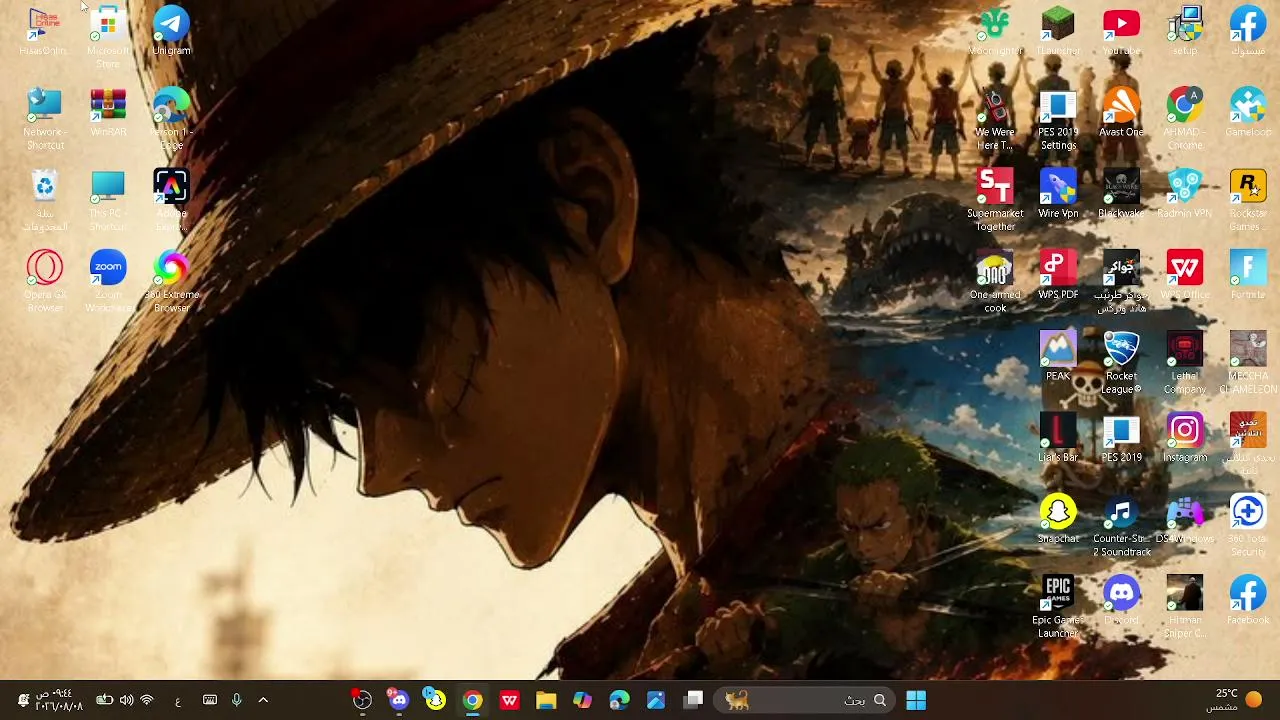Select the Avast One desktop icon
Image resolution: width=1280 pixels, height=720 pixels.
click(x=1121, y=113)
